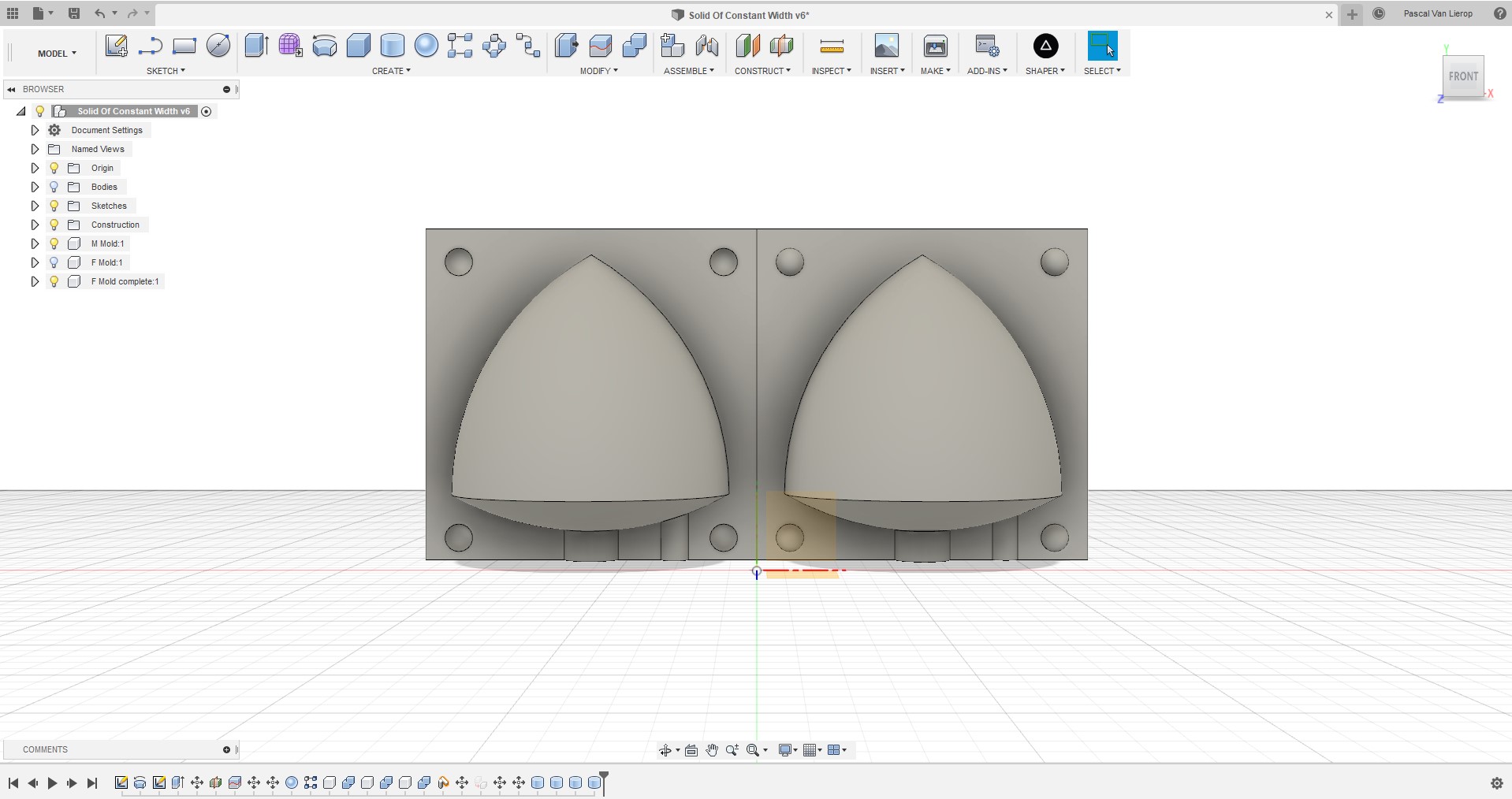Select the Pan hand tool
Image resolution: width=1512 pixels, height=799 pixels.
tap(712, 750)
